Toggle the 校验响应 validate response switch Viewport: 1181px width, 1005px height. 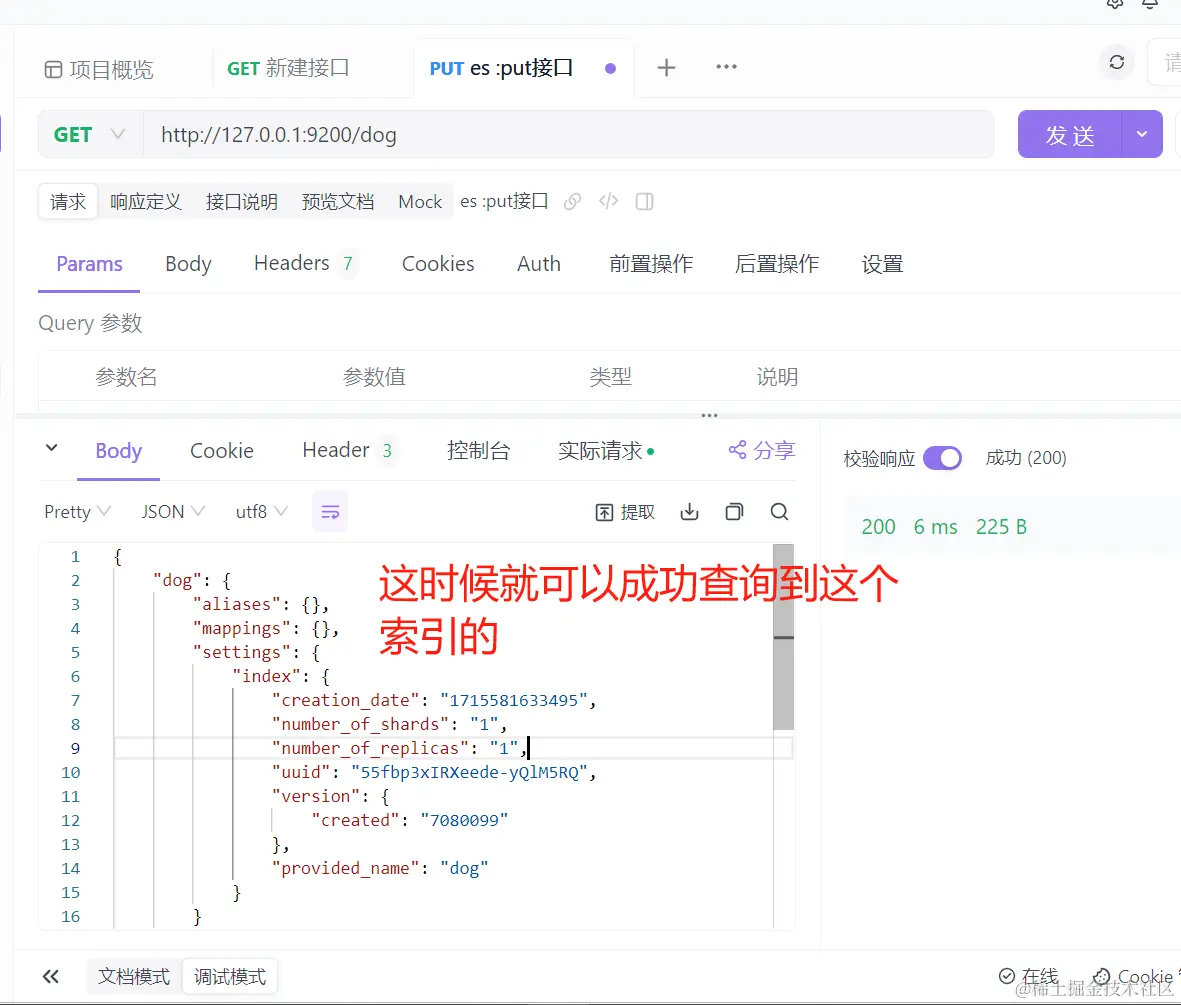click(x=942, y=458)
